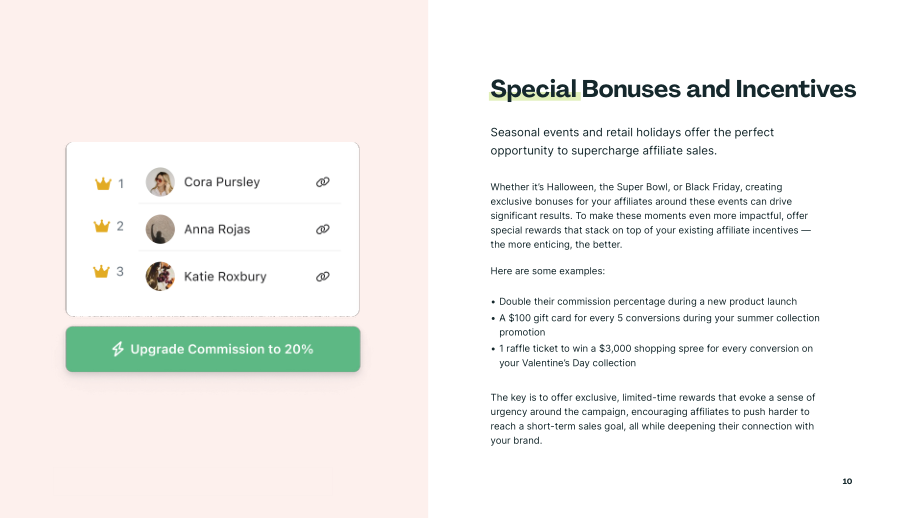
Task: Click the link icon beside Cora Pursley
Action: (x=323, y=182)
